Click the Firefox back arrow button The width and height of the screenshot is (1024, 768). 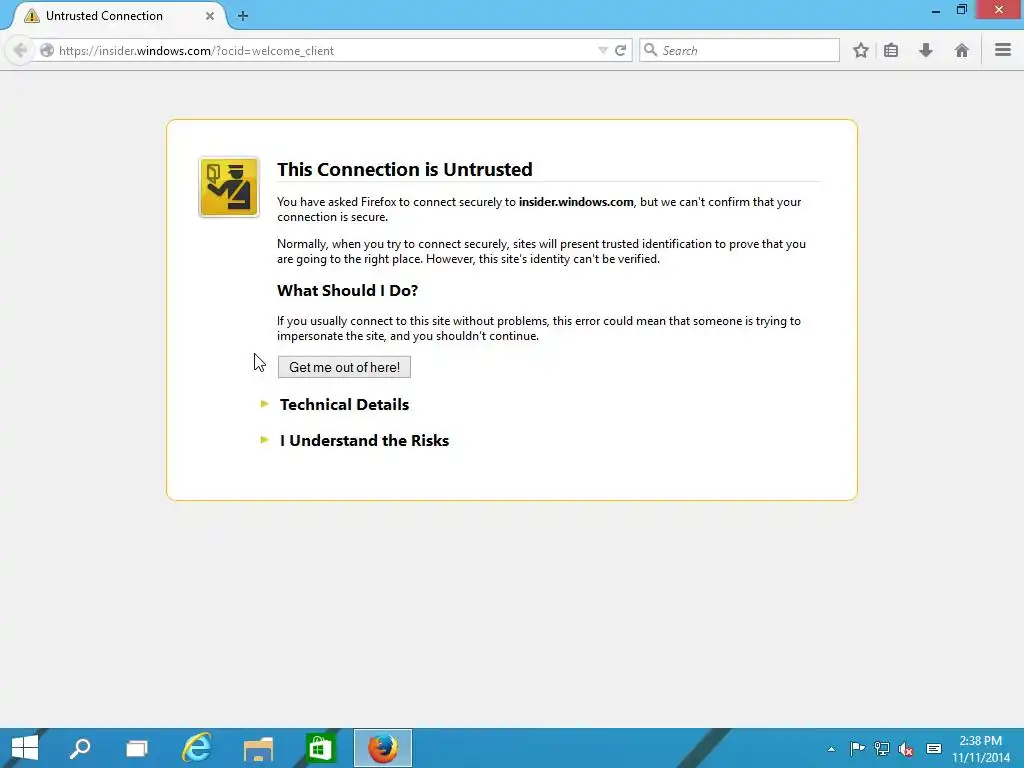coord(20,50)
